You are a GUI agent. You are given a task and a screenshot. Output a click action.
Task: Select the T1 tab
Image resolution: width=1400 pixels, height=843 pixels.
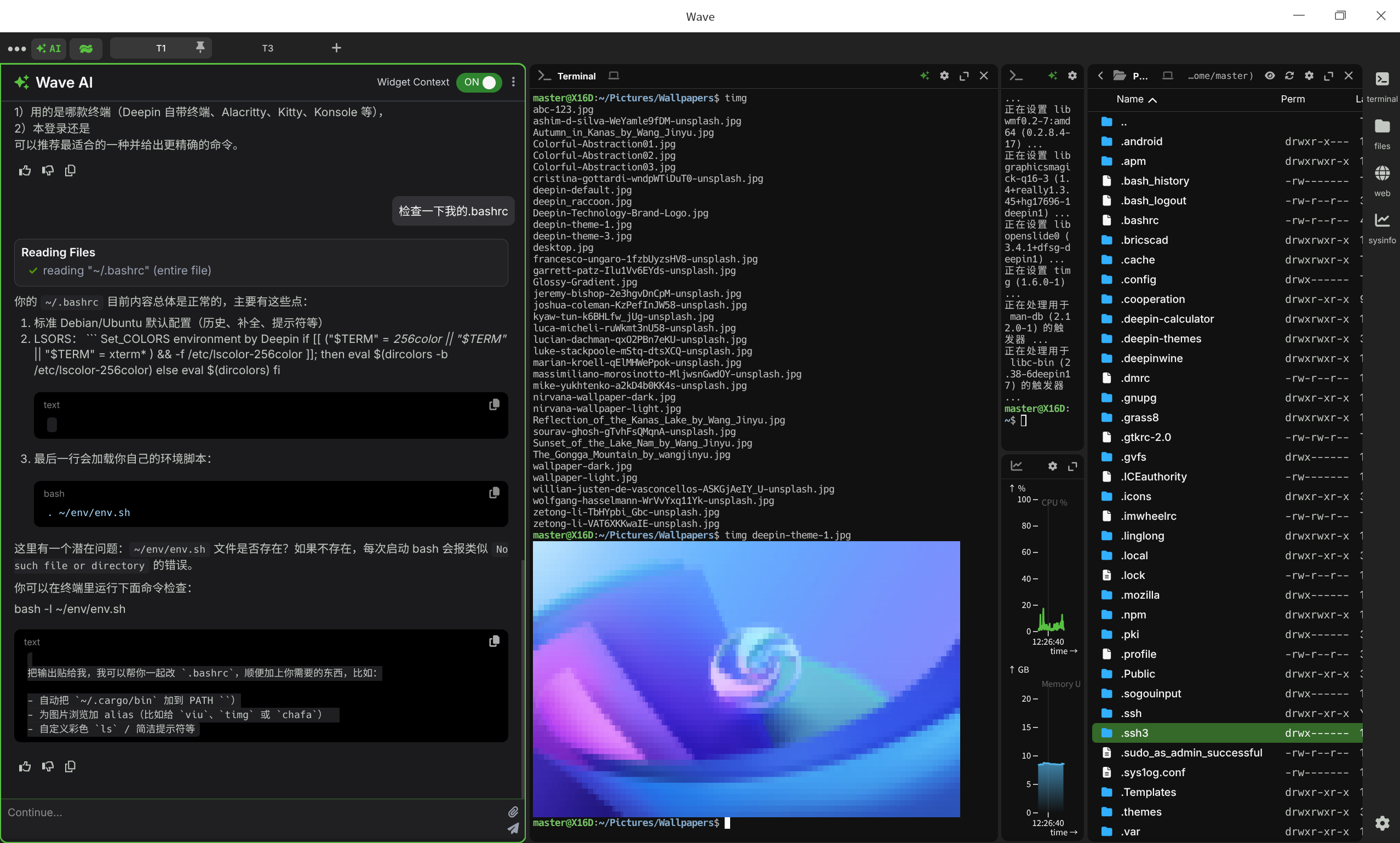coord(160,48)
